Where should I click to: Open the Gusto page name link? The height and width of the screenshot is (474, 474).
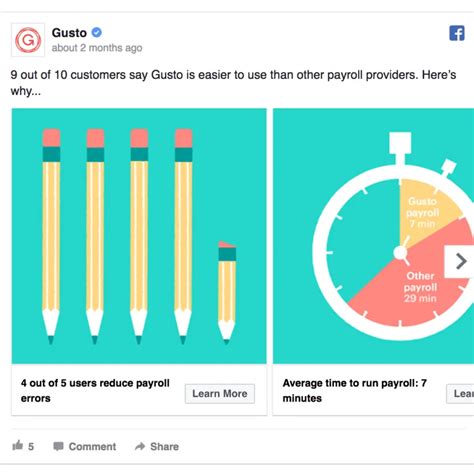tap(69, 33)
